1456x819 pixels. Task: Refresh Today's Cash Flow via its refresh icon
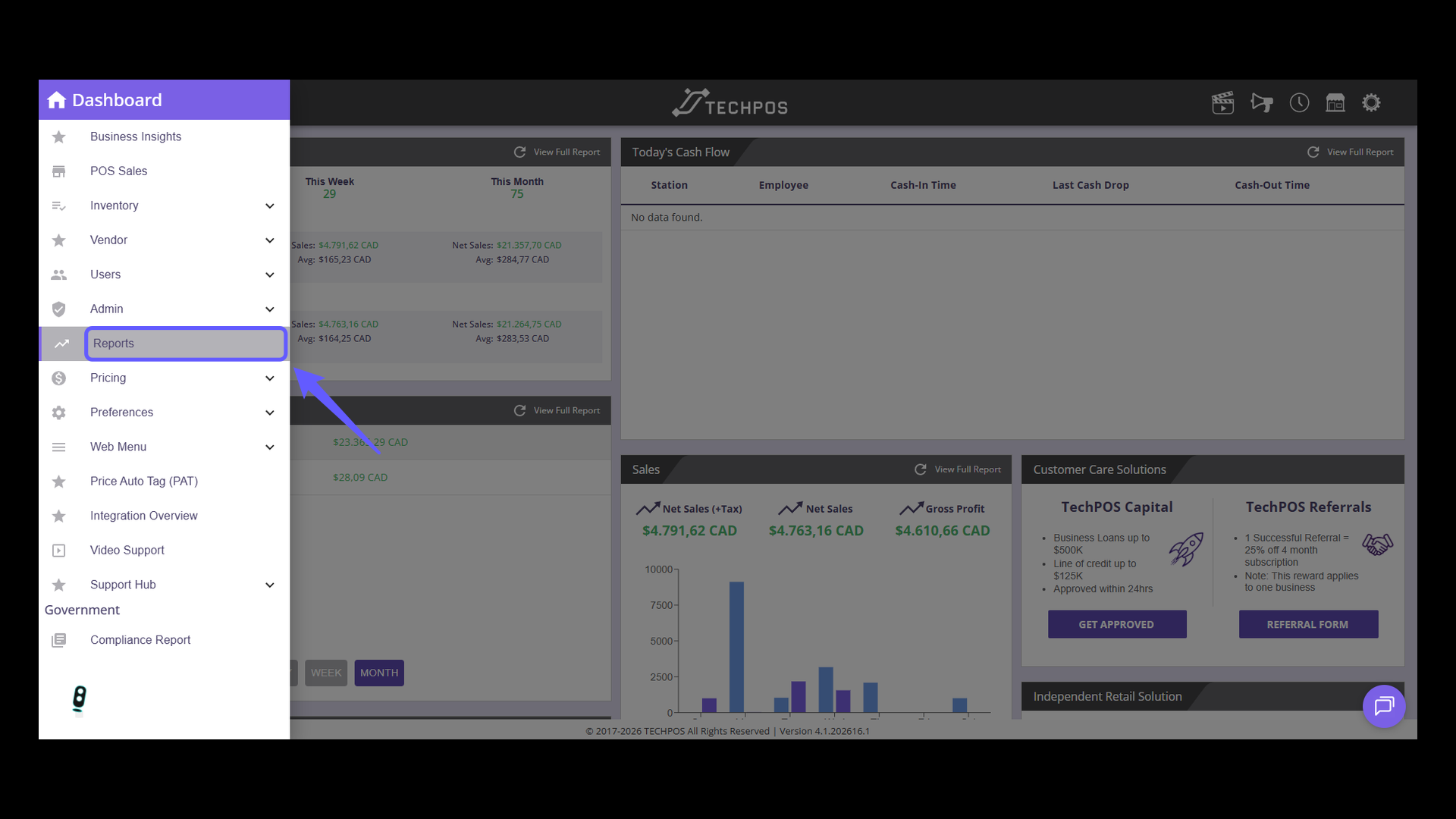click(x=1313, y=152)
